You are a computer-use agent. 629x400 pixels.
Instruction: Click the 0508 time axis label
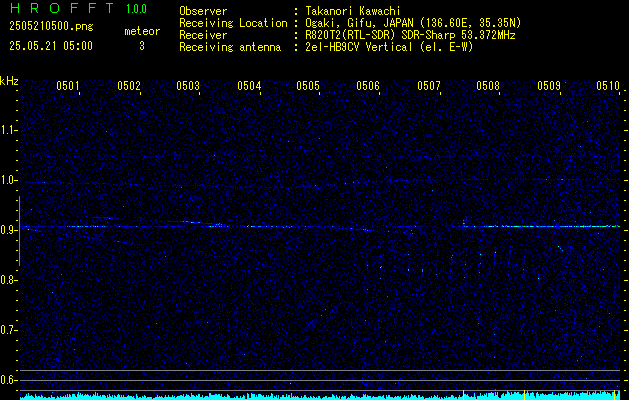[488, 85]
